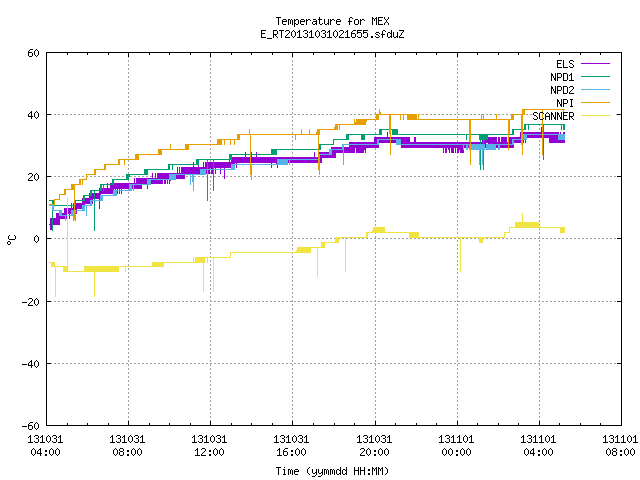Click the x-axis label 131031 12:00
This screenshot has width=640, height=480.
(209, 446)
